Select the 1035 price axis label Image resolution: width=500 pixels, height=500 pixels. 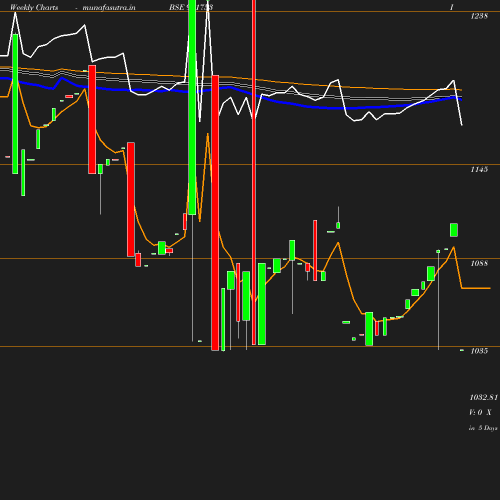click(x=479, y=351)
